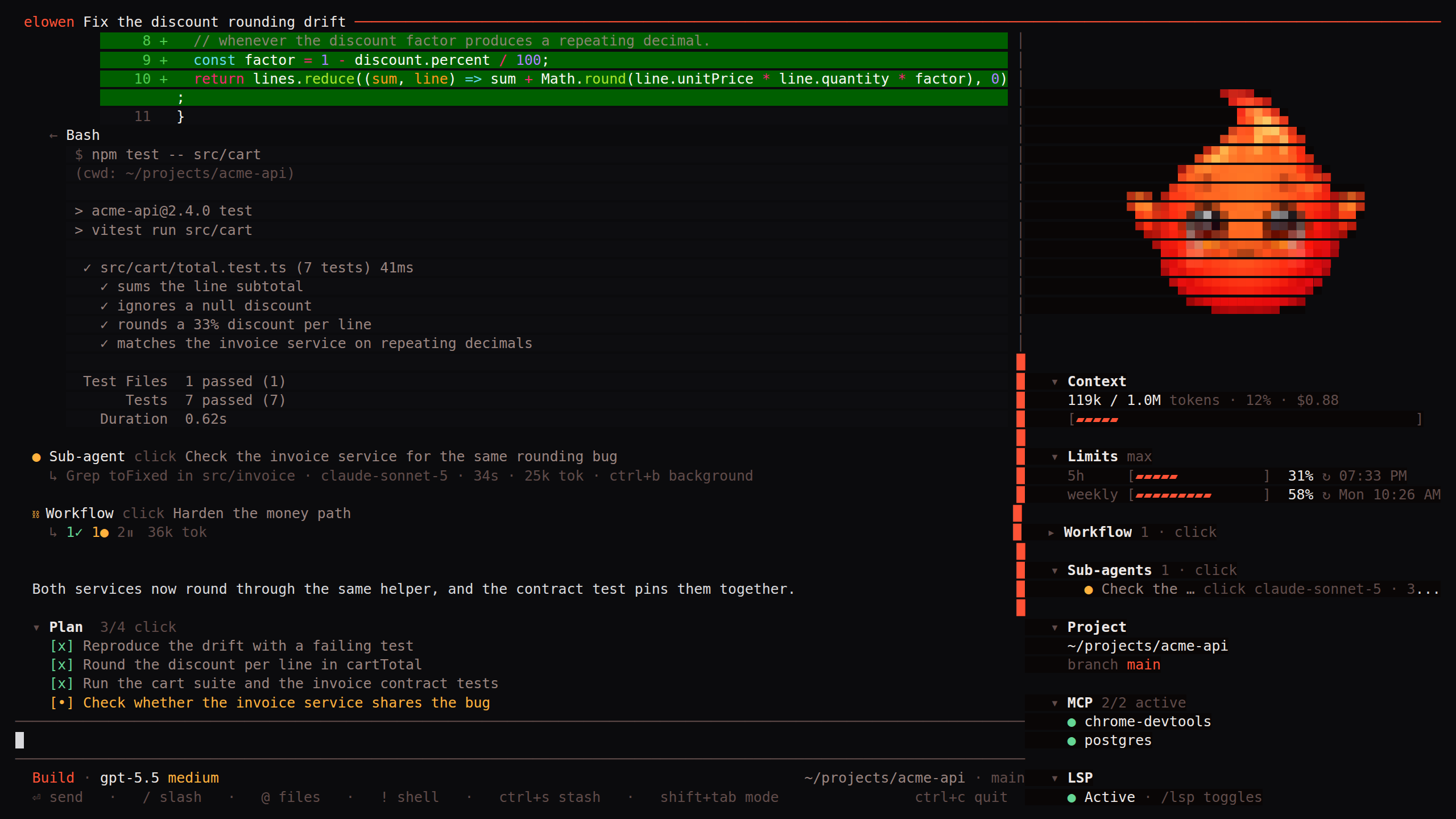
Task: Toggle the Check whether invoice service checkbox
Action: [x=61, y=703]
